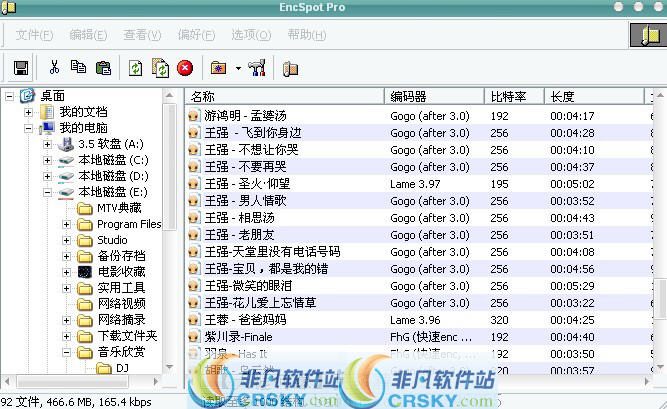Click the Paste clipboard icon
667x409 pixels.
pos(103,68)
